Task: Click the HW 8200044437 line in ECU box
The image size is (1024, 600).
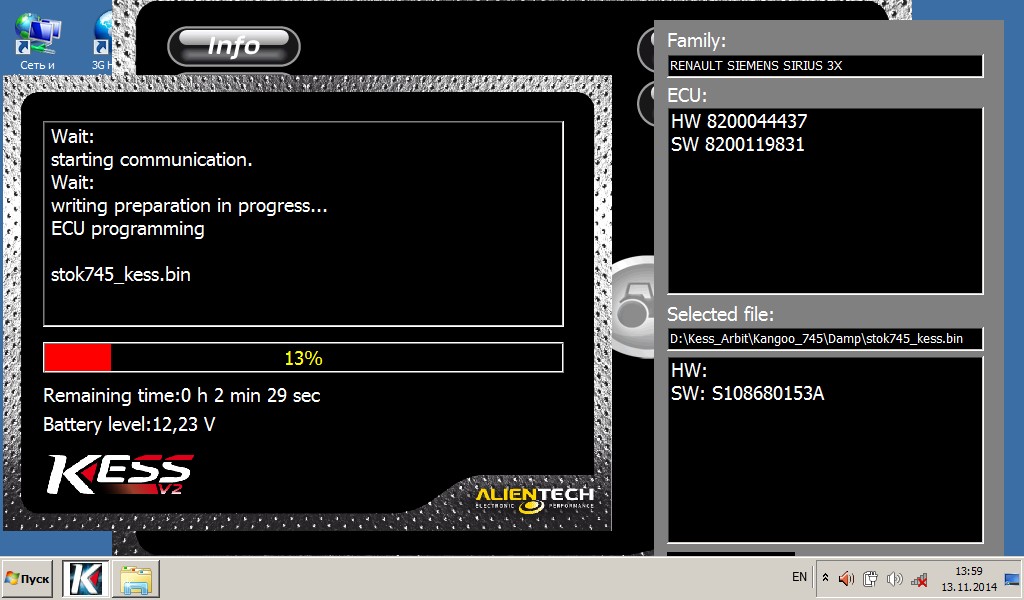Action: point(739,121)
